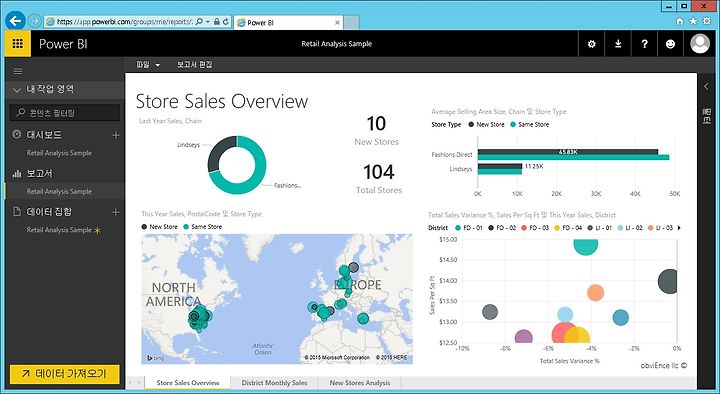Click the LI - 02 legend swatch

621,228
